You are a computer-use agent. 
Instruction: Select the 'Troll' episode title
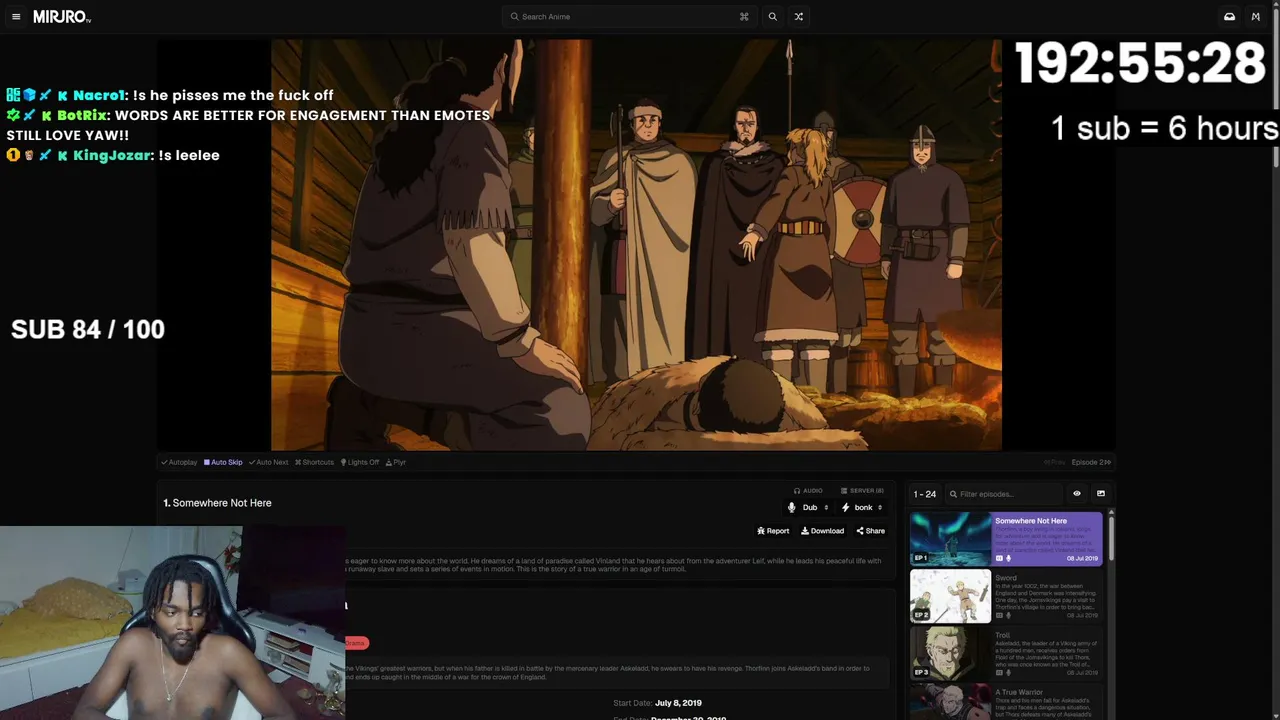[1003, 635]
